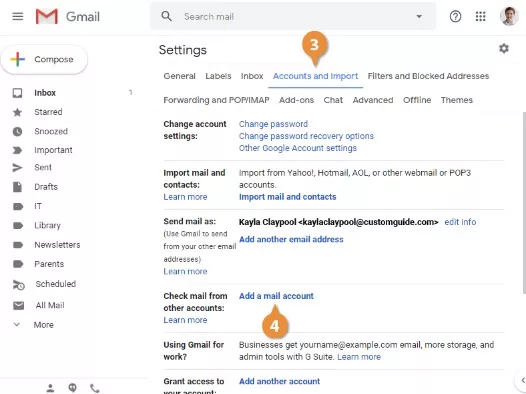Switch to the Inbox settings tab

pos(252,76)
